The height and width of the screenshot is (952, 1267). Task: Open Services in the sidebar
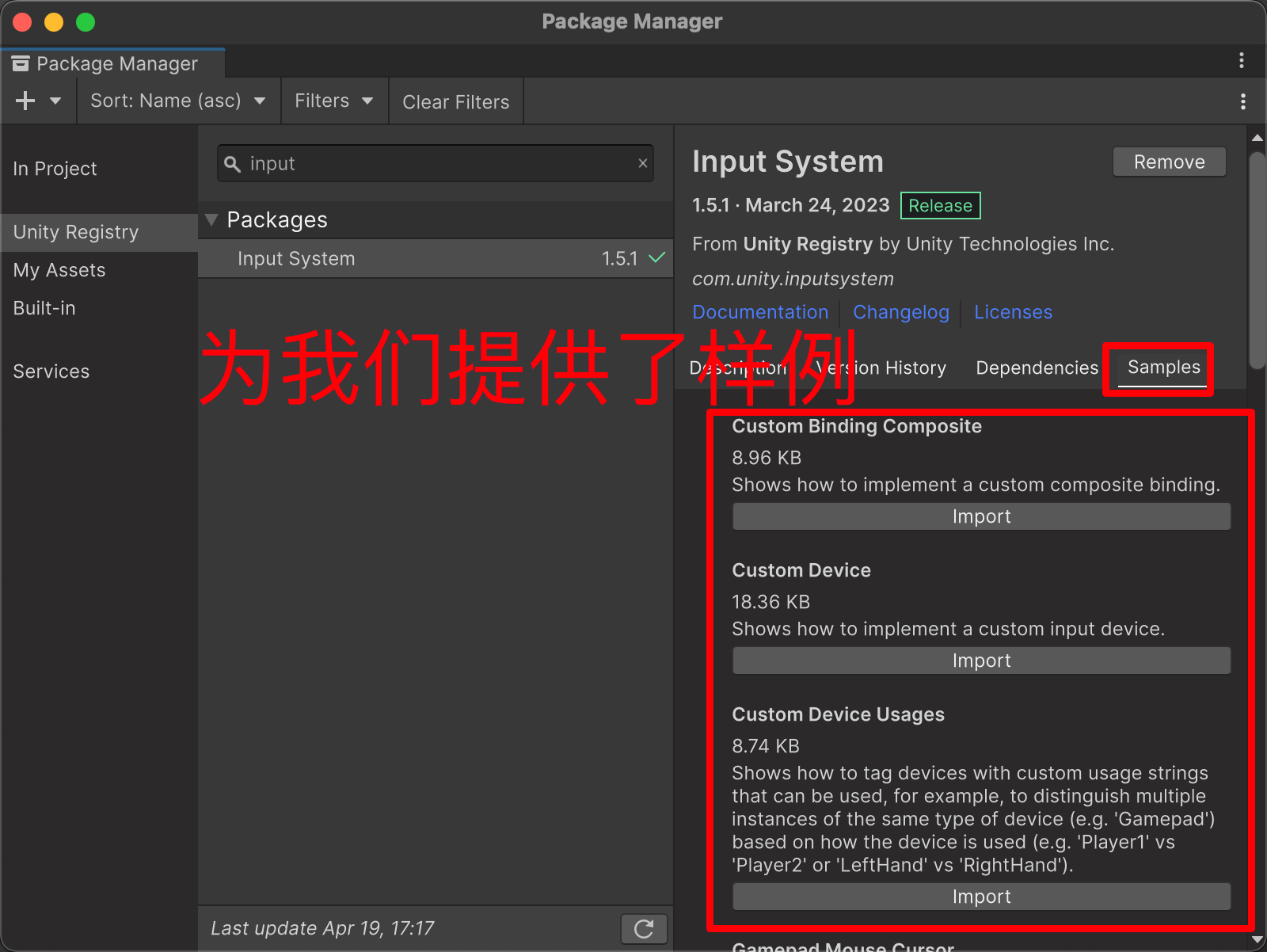51,371
